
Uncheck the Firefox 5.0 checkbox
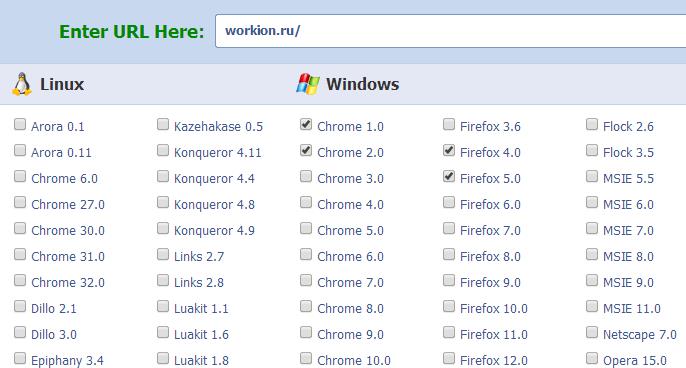point(449,176)
